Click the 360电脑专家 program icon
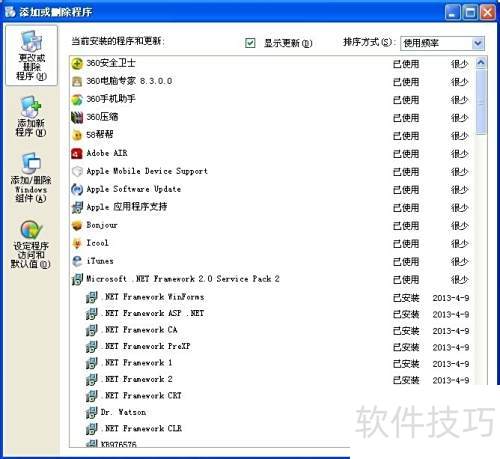Image resolution: width=500 pixels, height=459 pixels. [77, 81]
